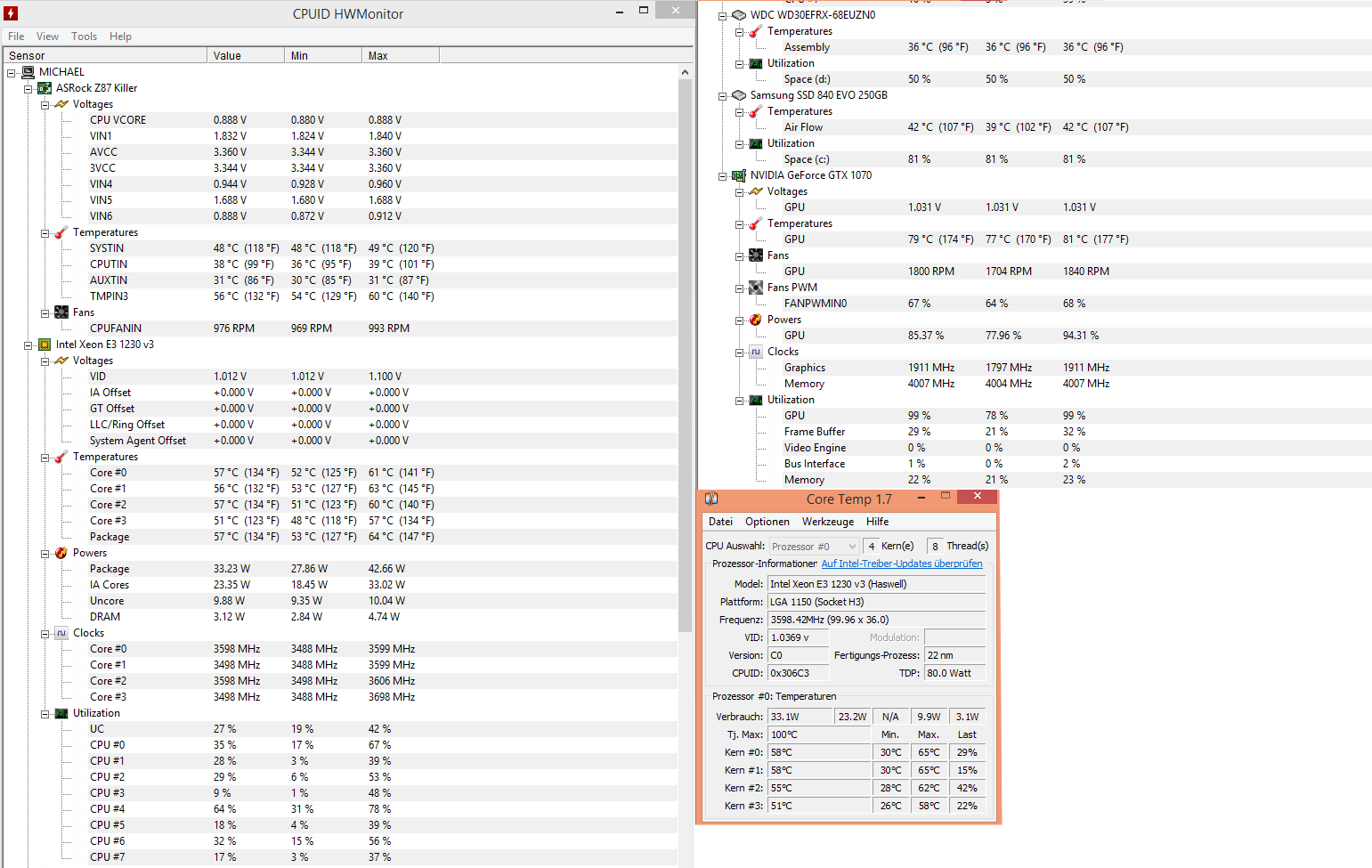Click the Intel Xeon E3 1230 v3 chip icon

(x=45, y=345)
